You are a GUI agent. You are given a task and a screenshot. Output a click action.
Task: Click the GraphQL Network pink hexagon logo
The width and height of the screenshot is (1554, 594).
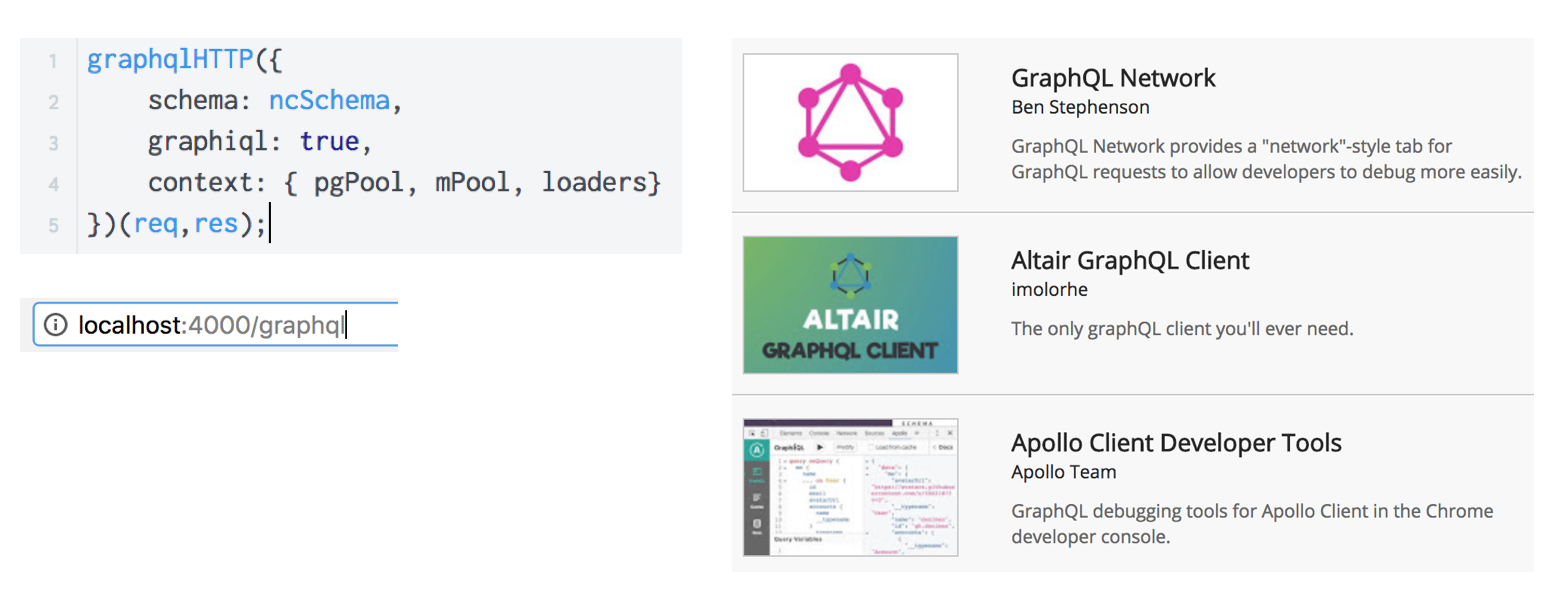(x=849, y=120)
